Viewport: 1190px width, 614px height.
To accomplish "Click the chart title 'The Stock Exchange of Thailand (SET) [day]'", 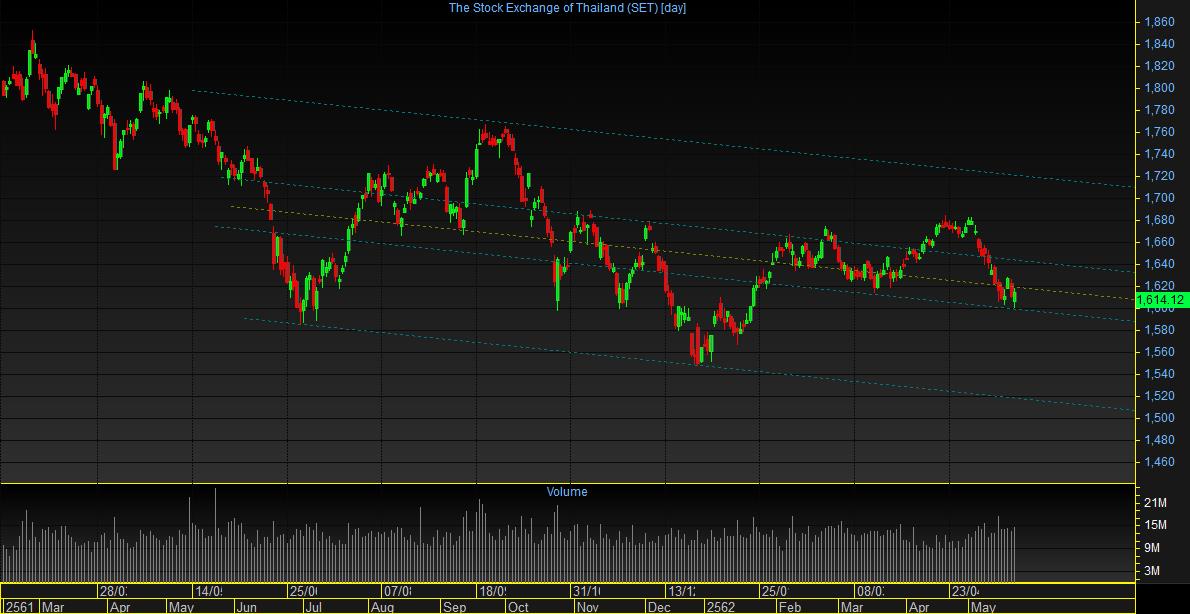I will [568, 8].
